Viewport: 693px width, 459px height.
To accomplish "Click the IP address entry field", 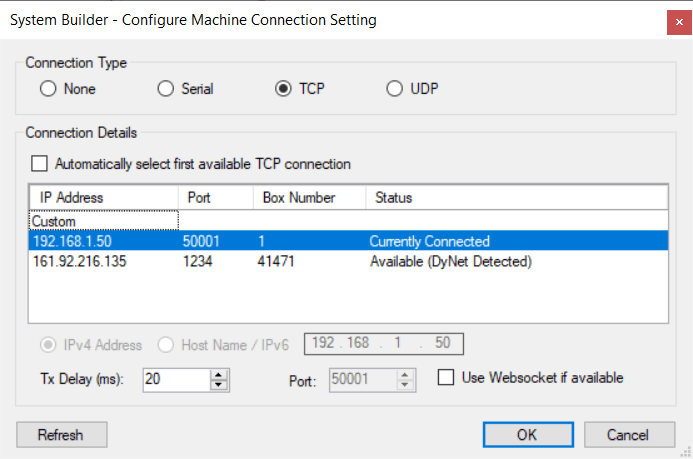I will [384, 344].
